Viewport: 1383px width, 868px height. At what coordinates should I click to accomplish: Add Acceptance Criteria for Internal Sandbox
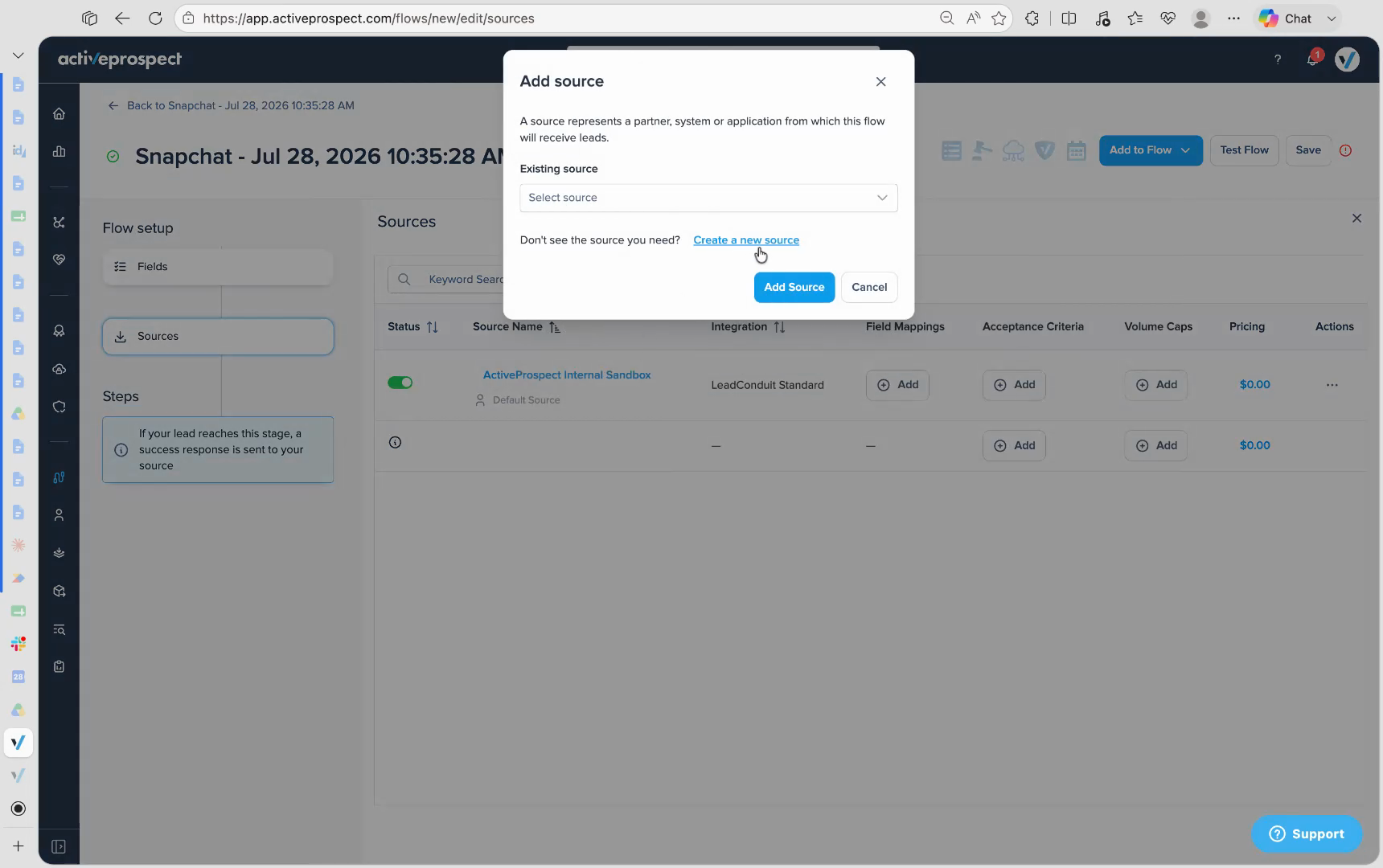1014,385
